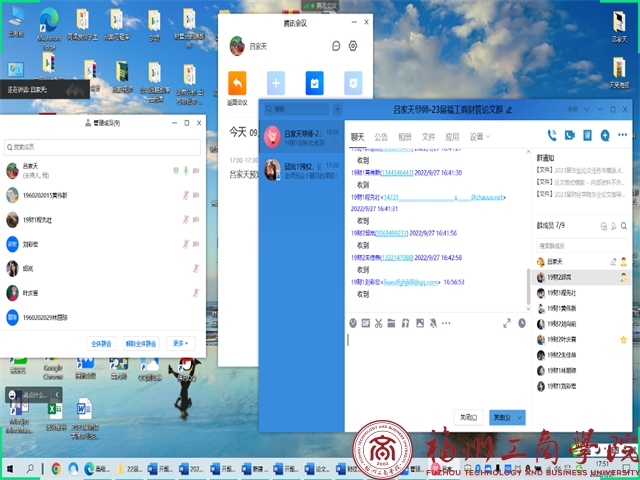Click the invite member icon in group members header
This screenshot has width=640, height=480.
[613, 226]
